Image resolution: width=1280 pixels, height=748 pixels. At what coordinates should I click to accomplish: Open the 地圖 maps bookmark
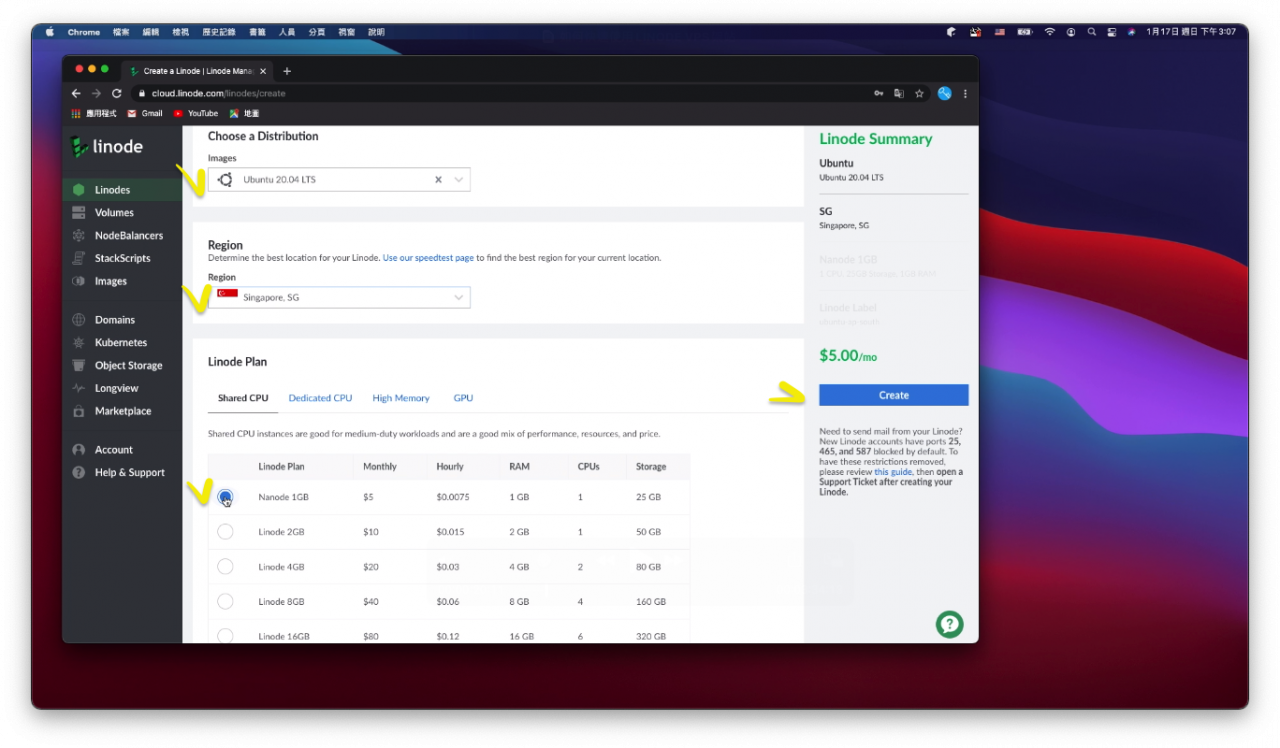(x=245, y=114)
